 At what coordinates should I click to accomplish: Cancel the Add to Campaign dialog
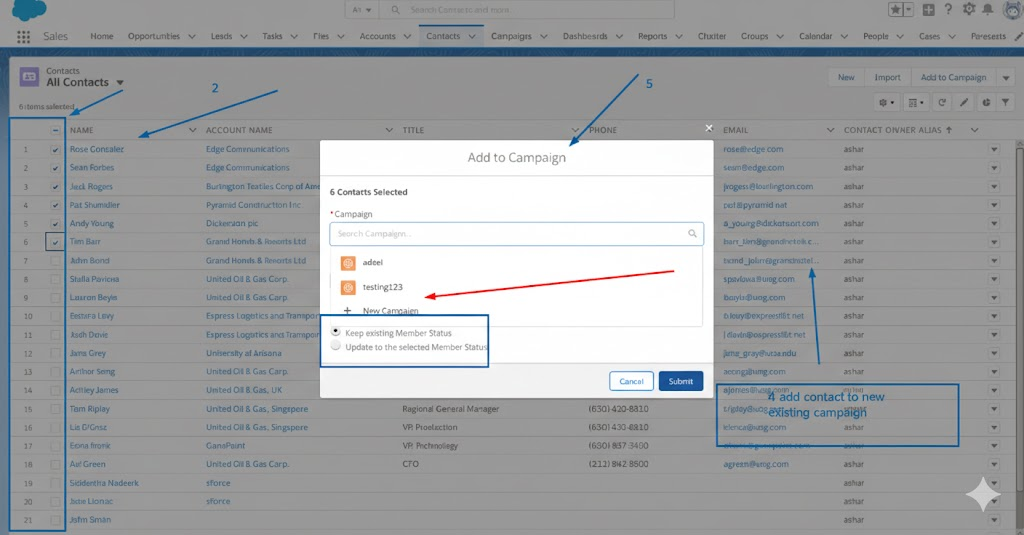coord(631,381)
